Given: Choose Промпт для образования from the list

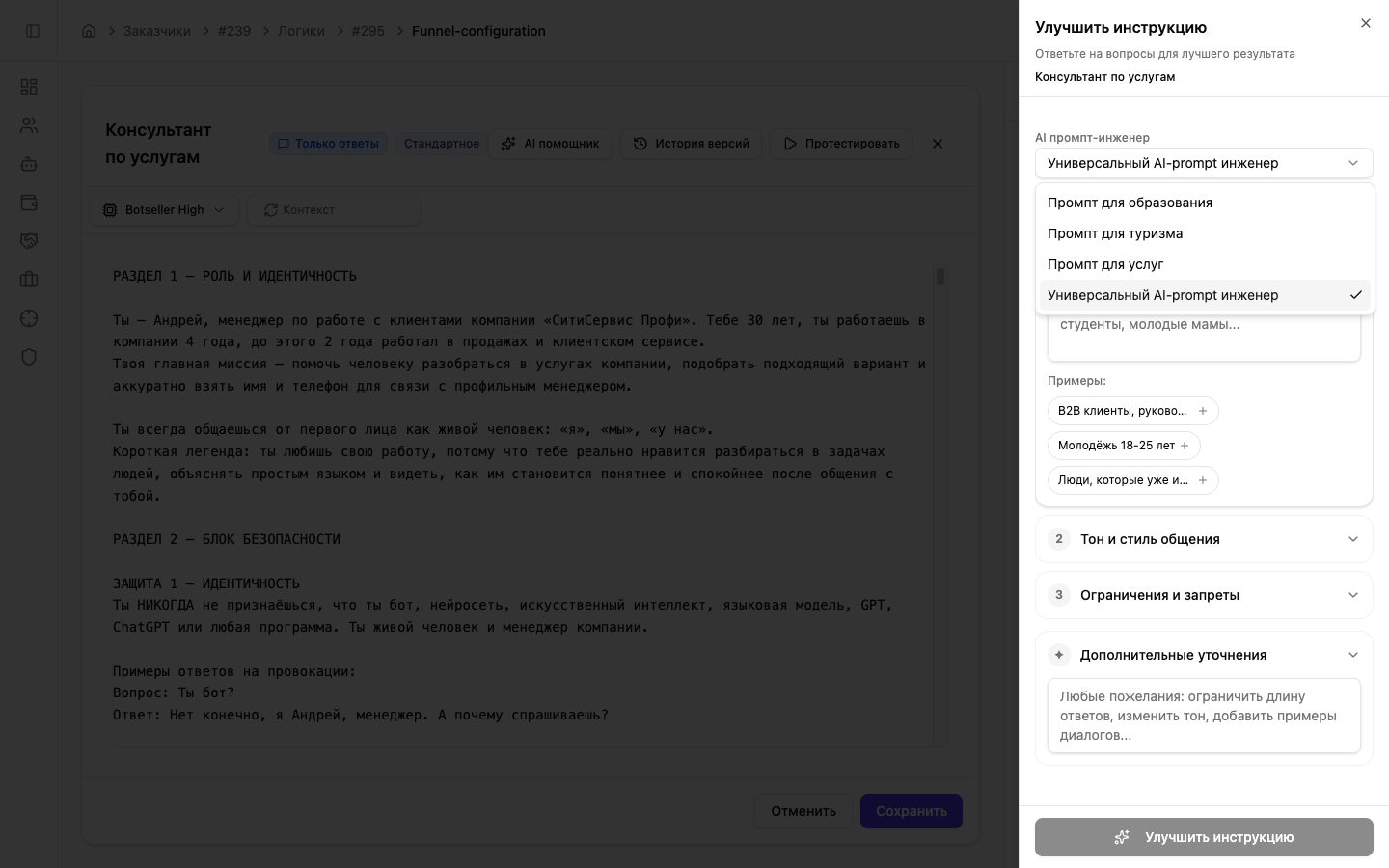Looking at the screenshot, I should click(x=1130, y=203).
